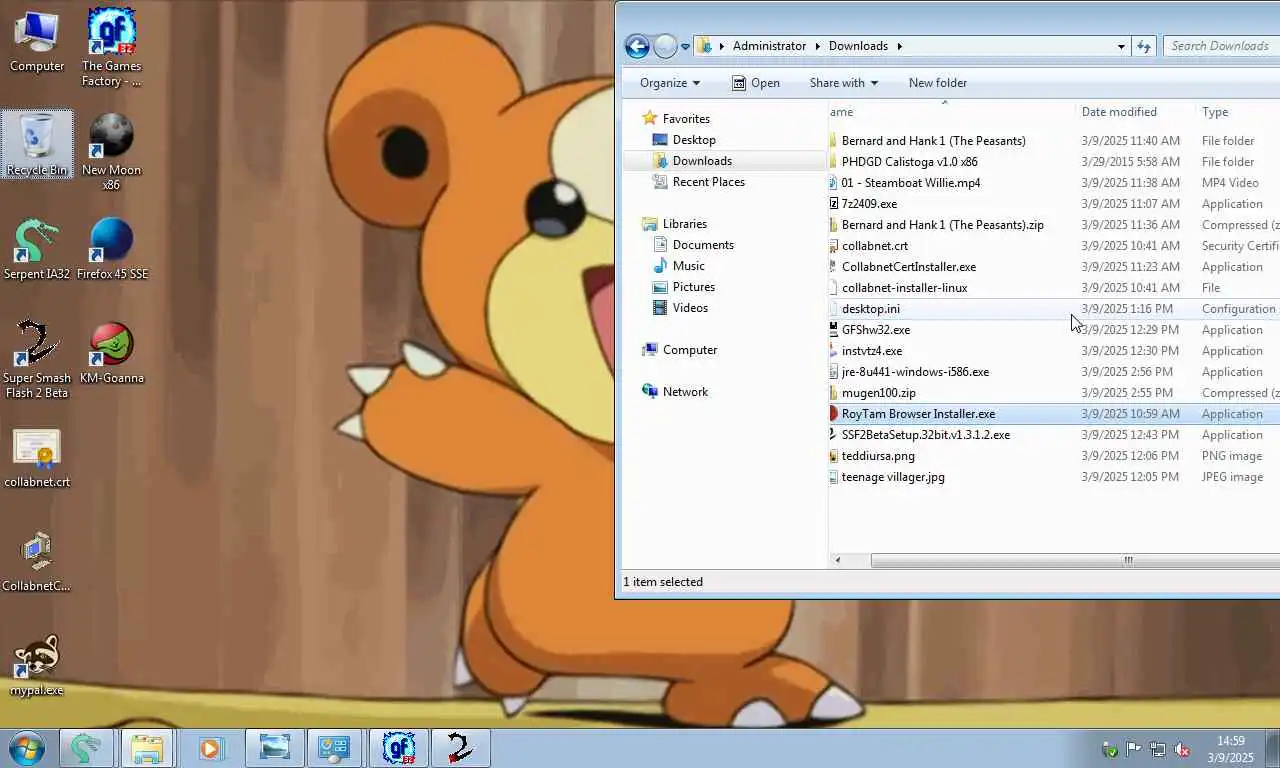Open the Documents library
This screenshot has width=1280, height=768.
(x=703, y=245)
